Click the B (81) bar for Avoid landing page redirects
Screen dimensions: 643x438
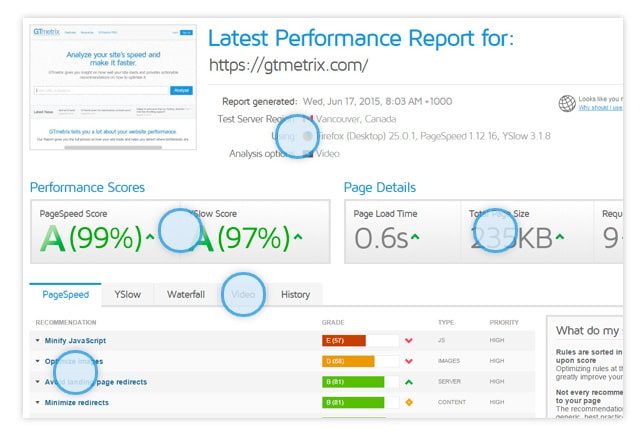coord(353,382)
